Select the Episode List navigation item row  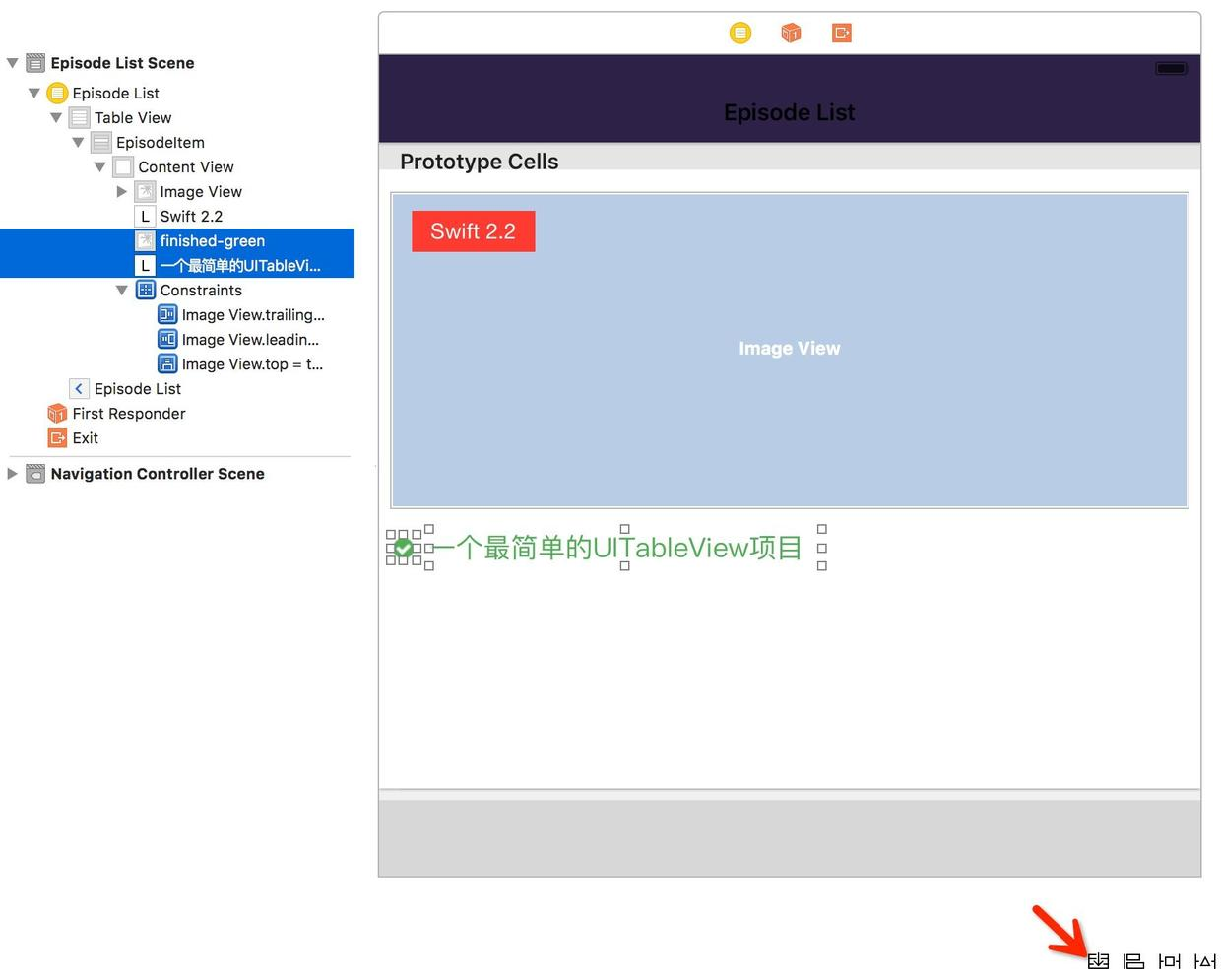click(x=138, y=388)
